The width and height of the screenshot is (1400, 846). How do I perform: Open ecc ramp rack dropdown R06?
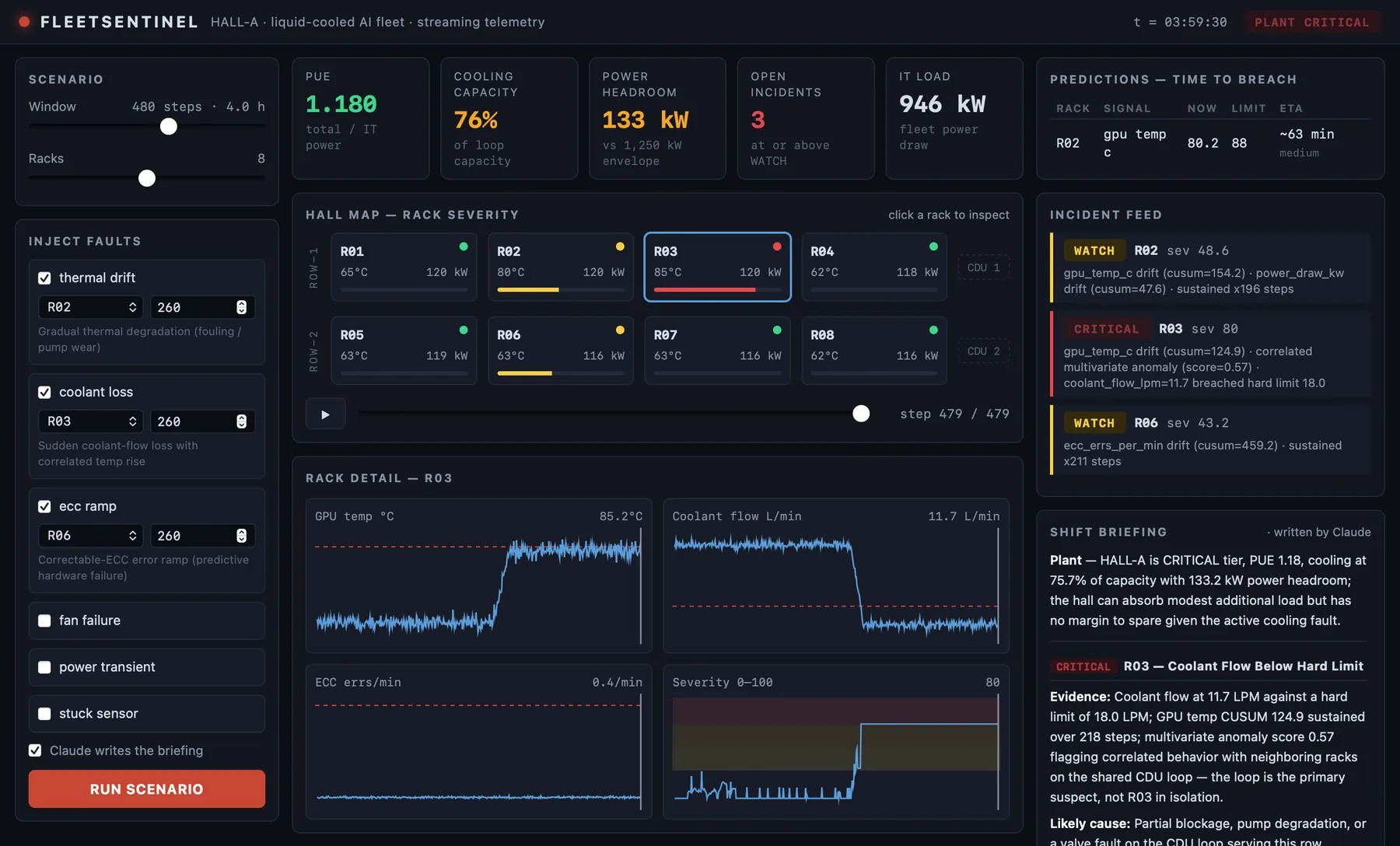[x=91, y=536]
